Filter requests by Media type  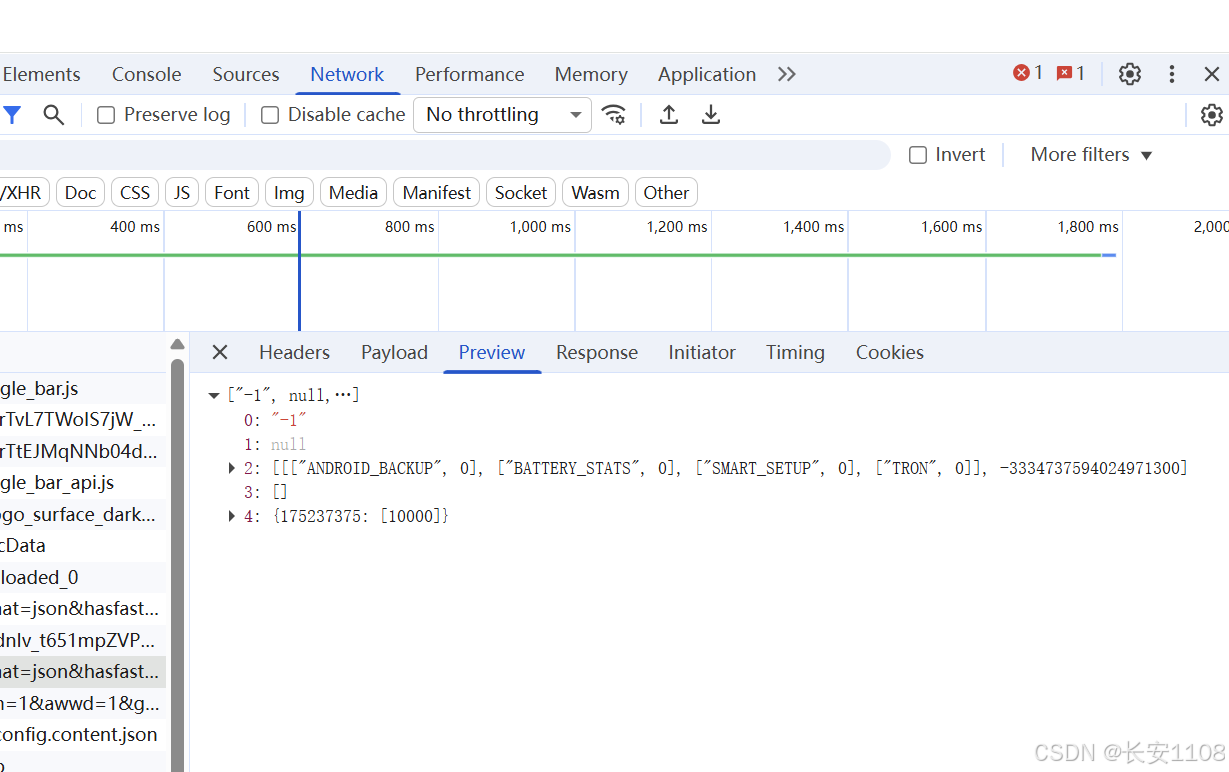pyautogui.click(x=354, y=193)
